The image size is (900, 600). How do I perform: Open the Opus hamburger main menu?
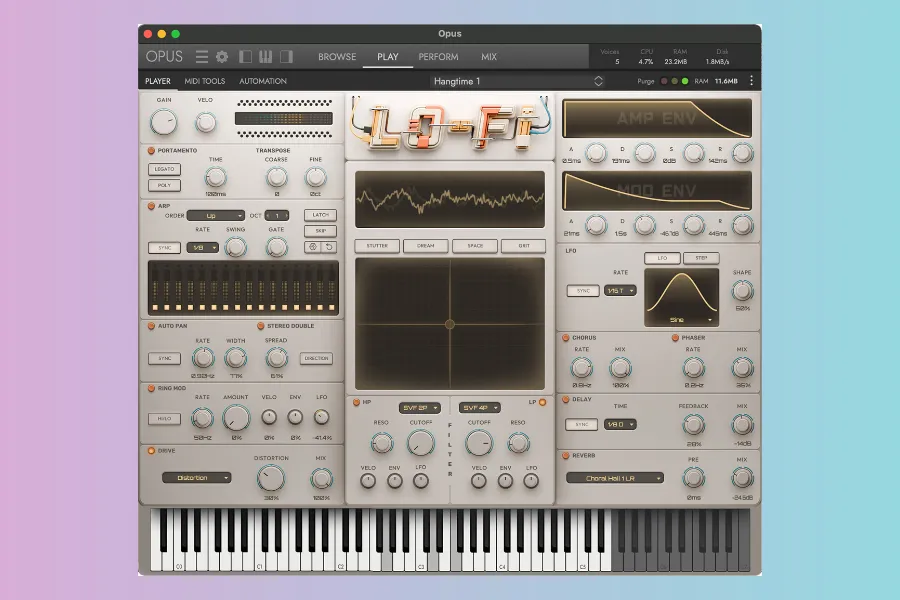coord(202,57)
